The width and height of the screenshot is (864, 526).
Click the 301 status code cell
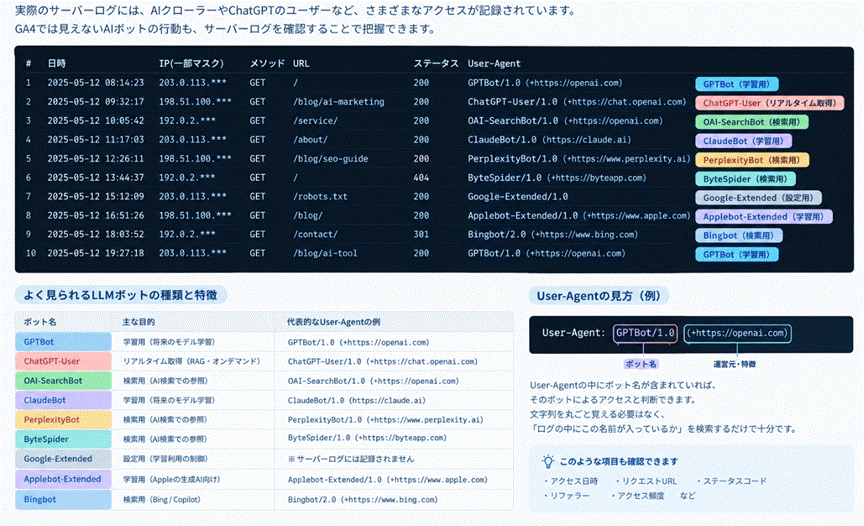point(421,234)
